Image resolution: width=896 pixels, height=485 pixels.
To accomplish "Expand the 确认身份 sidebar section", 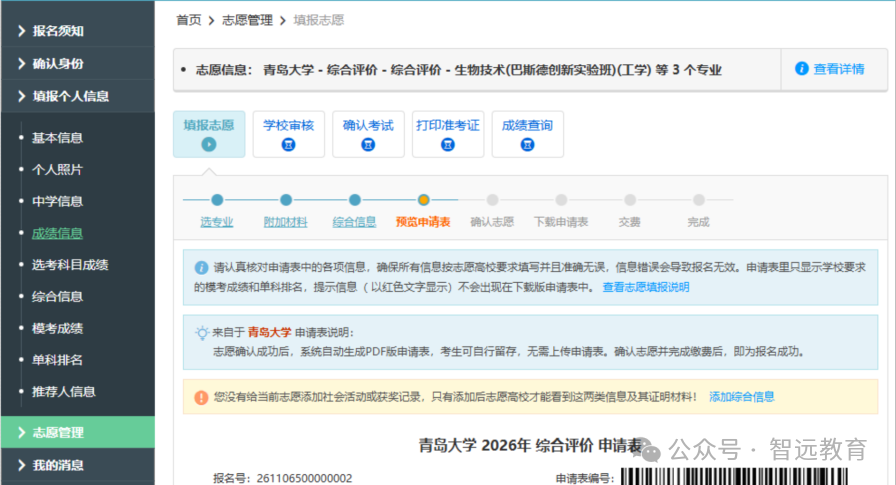I will (x=77, y=63).
